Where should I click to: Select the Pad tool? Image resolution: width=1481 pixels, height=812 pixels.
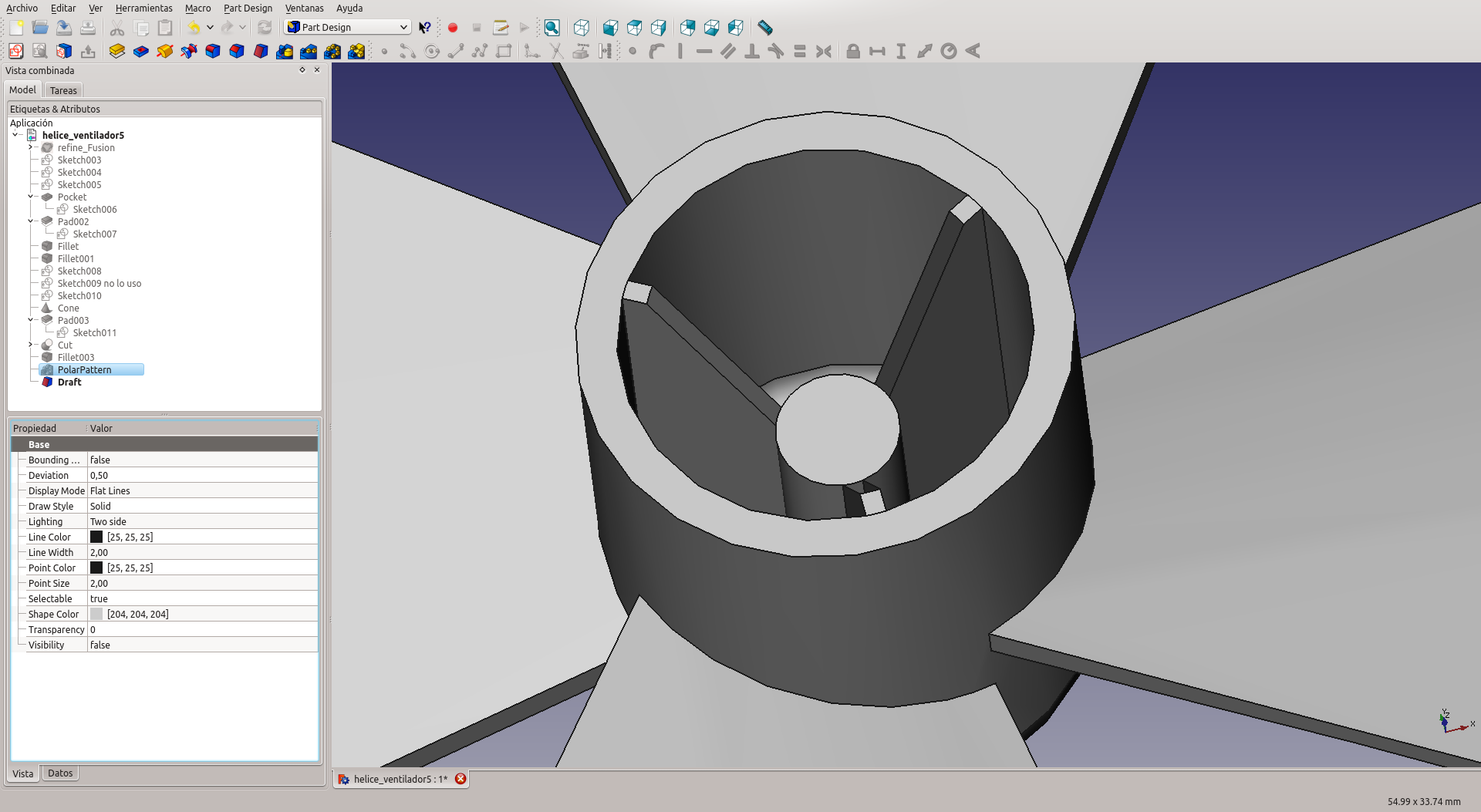117,51
